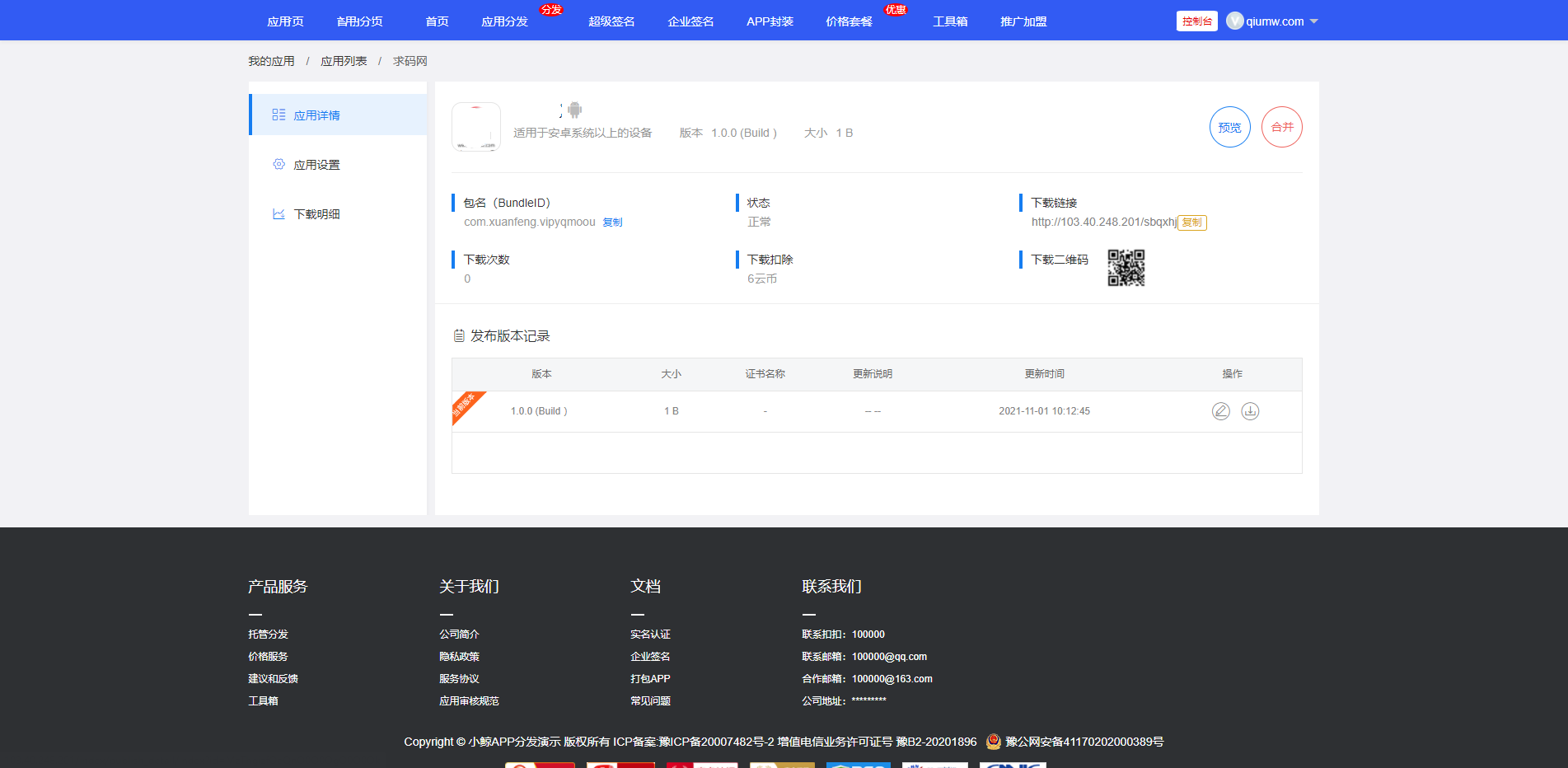Click the download icon in version row

coord(1250,411)
